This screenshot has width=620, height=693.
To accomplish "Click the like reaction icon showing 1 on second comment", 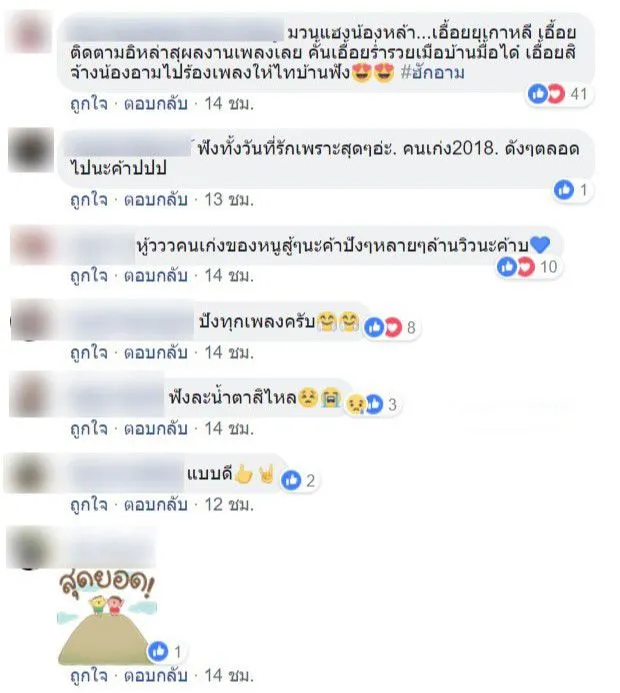I will pos(564,190).
